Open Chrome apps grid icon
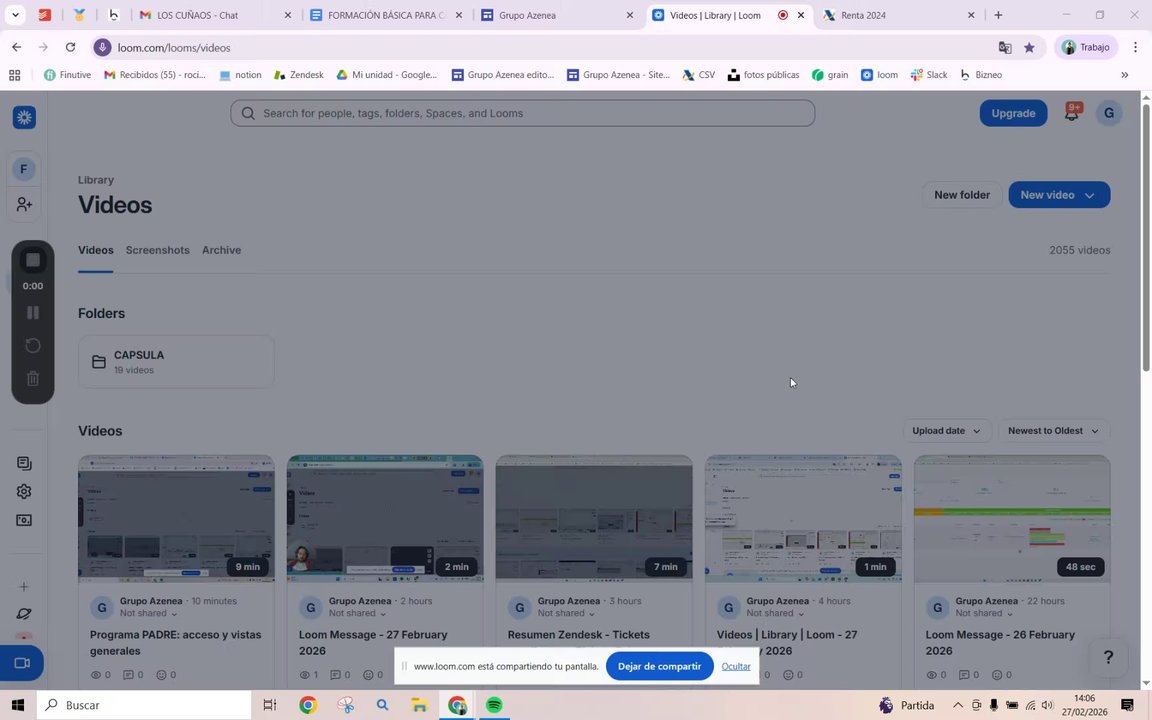Image resolution: width=1152 pixels, height=720 pixels. [x=15, y=74]
